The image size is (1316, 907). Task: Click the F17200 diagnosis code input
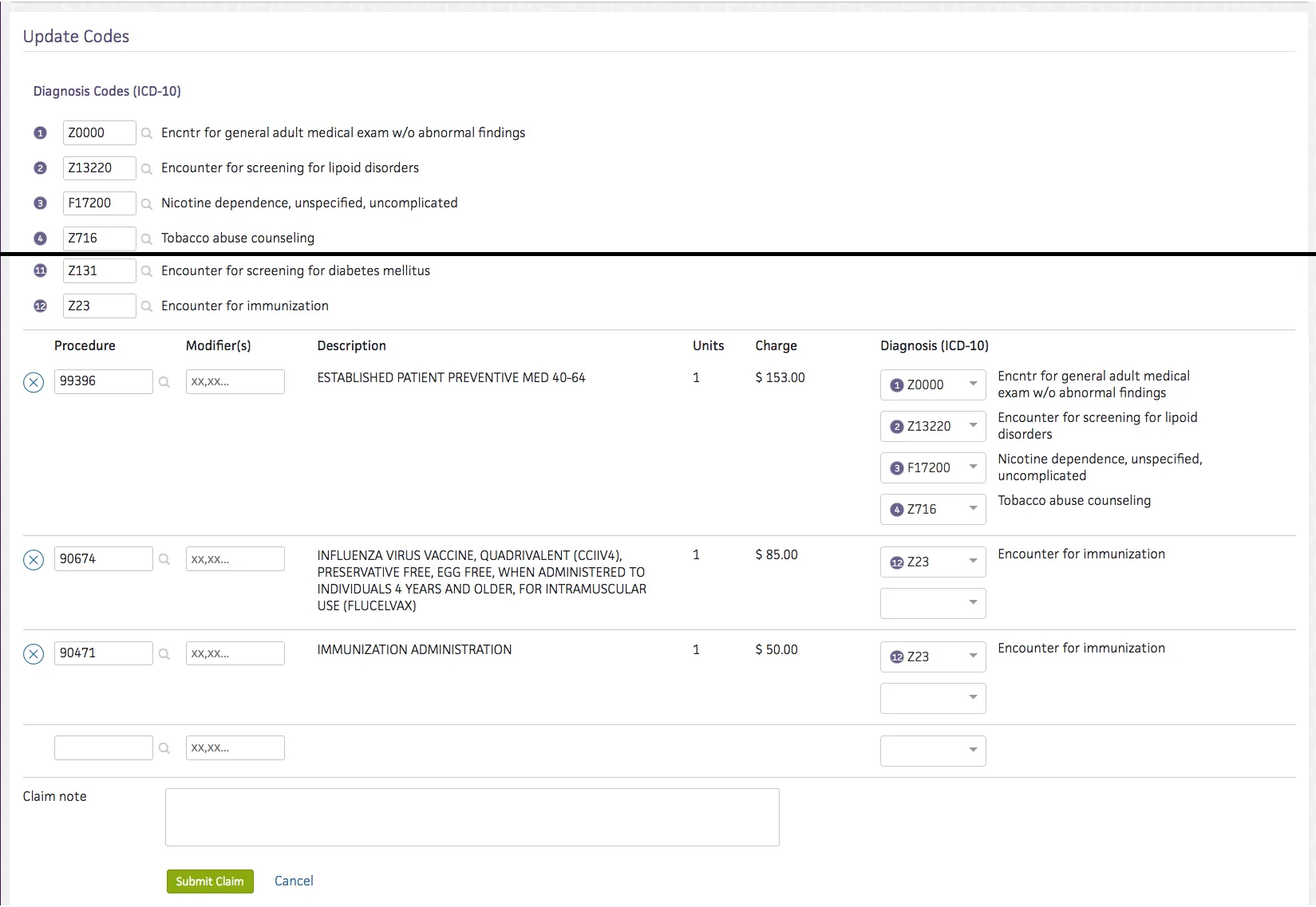tap(99, 203)
